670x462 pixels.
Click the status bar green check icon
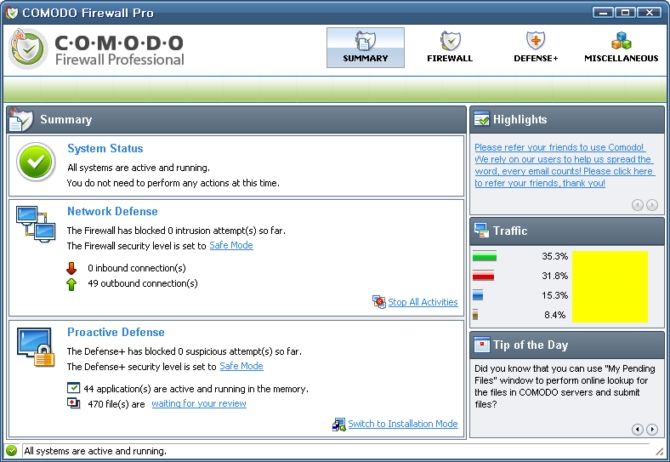[11, 450]
